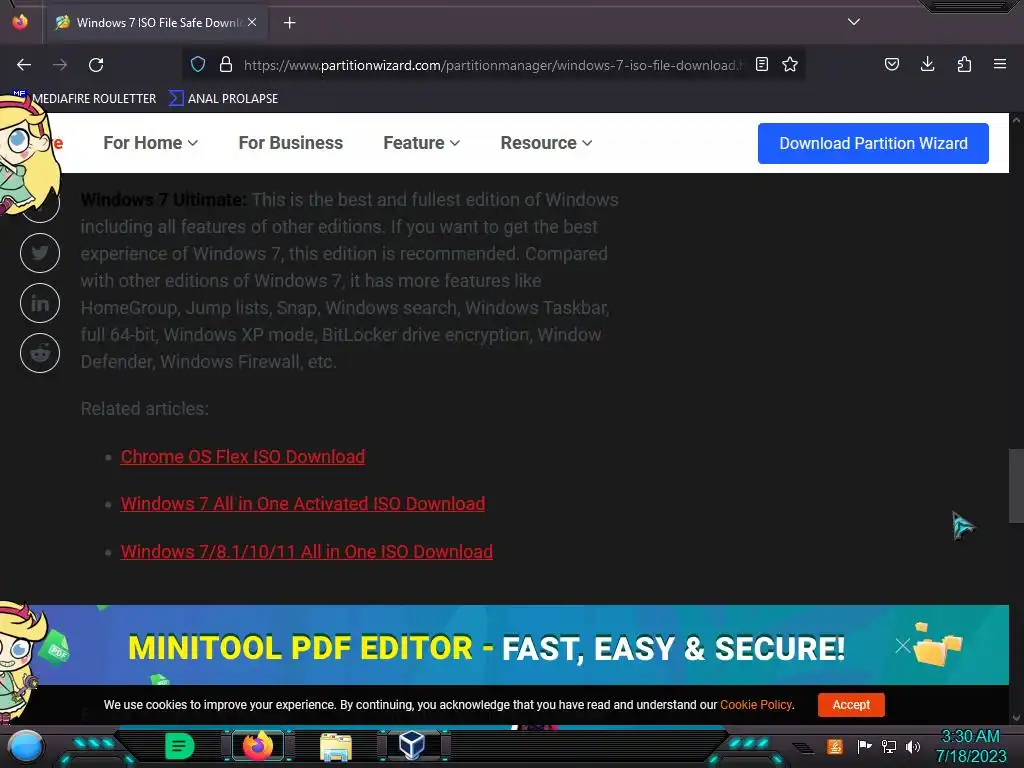Expand the Feature dropdown
1024x768 pixels.
[x=422, y=143]
